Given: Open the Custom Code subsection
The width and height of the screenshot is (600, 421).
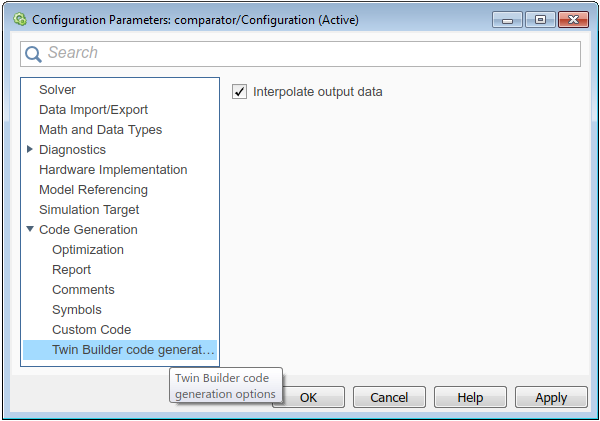Looking at the screenshot, I should (91, 330).
